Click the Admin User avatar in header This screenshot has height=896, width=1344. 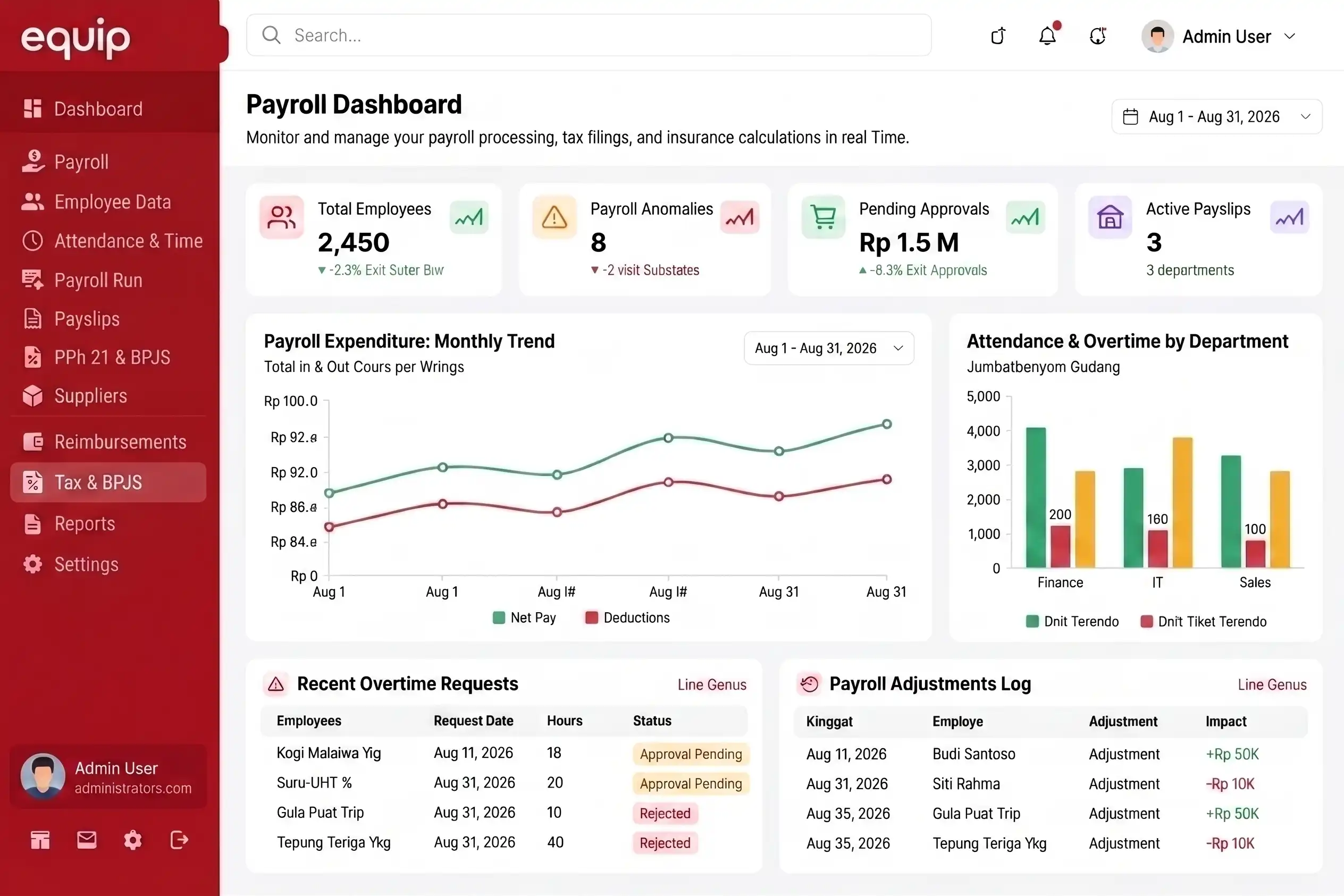pos(1157,36)
